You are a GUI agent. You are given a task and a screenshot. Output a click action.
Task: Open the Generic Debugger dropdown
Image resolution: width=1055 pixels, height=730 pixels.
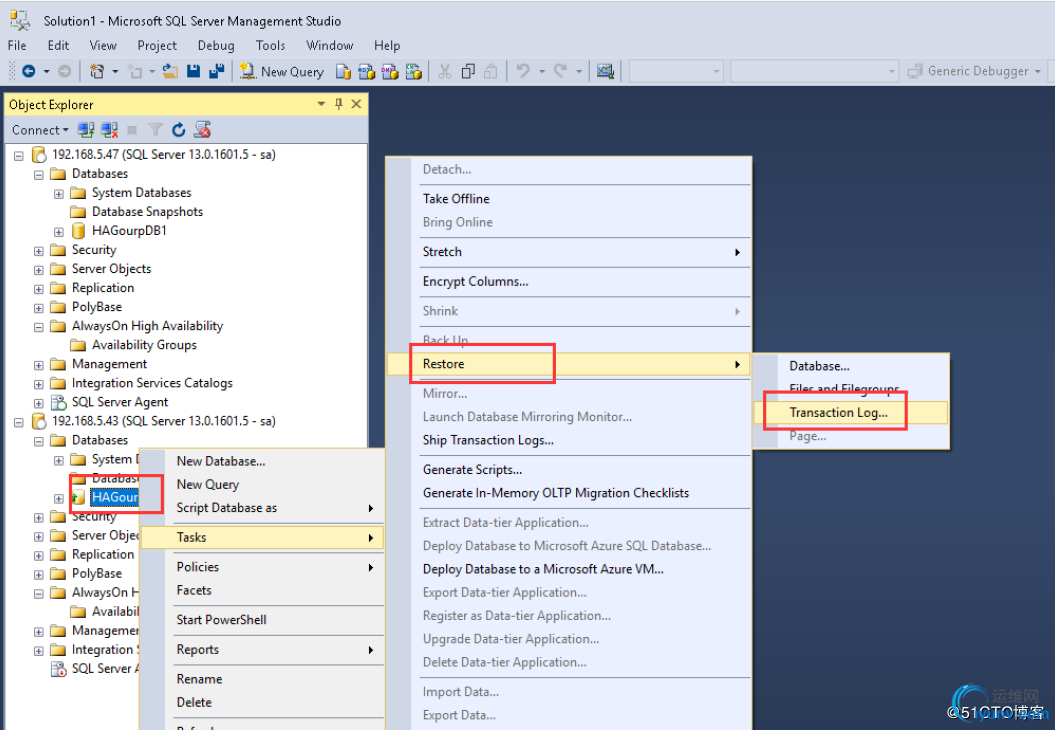(x=1038, y=71)
